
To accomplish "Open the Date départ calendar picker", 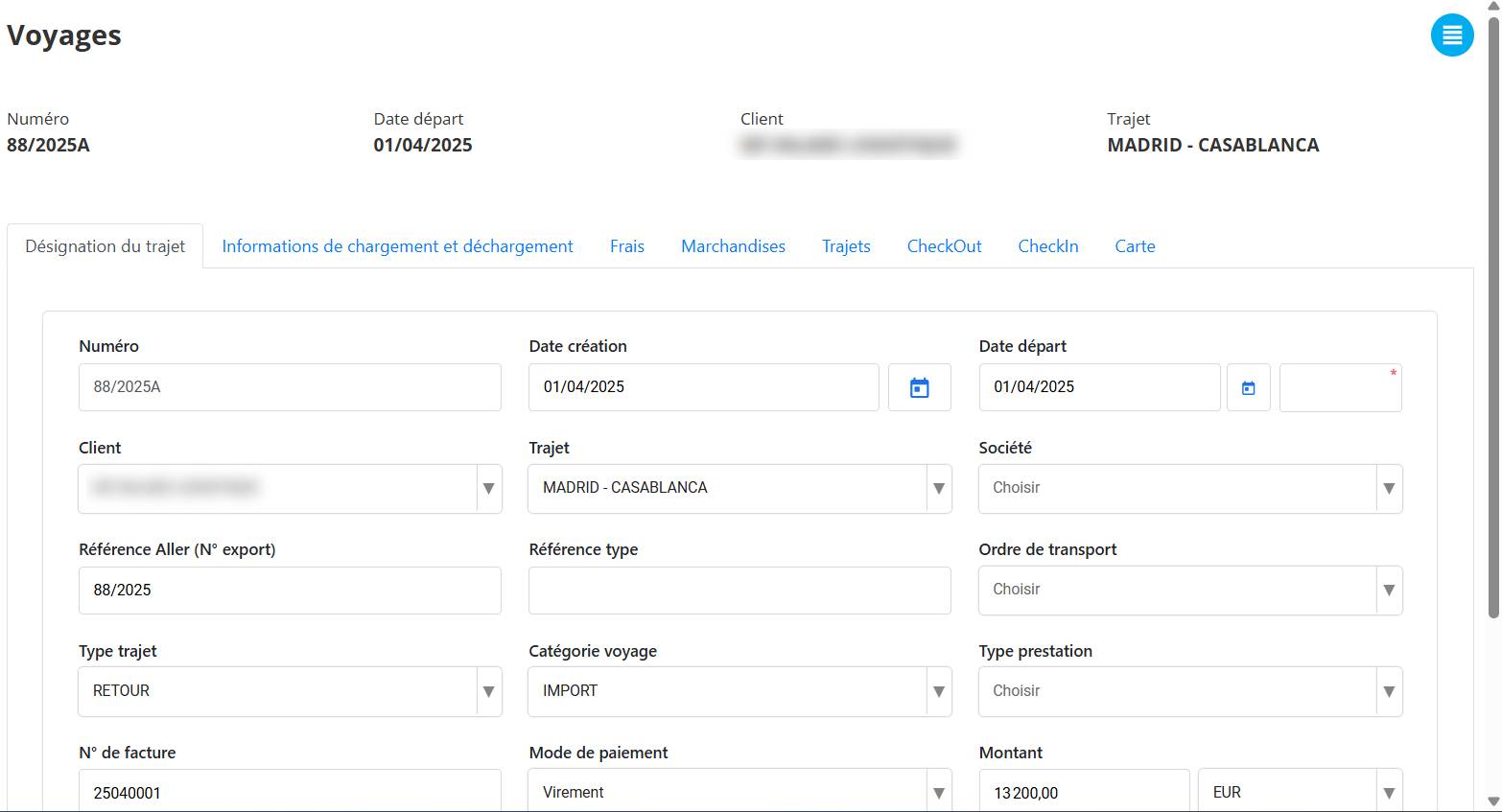I will (x=1248, y=387).
